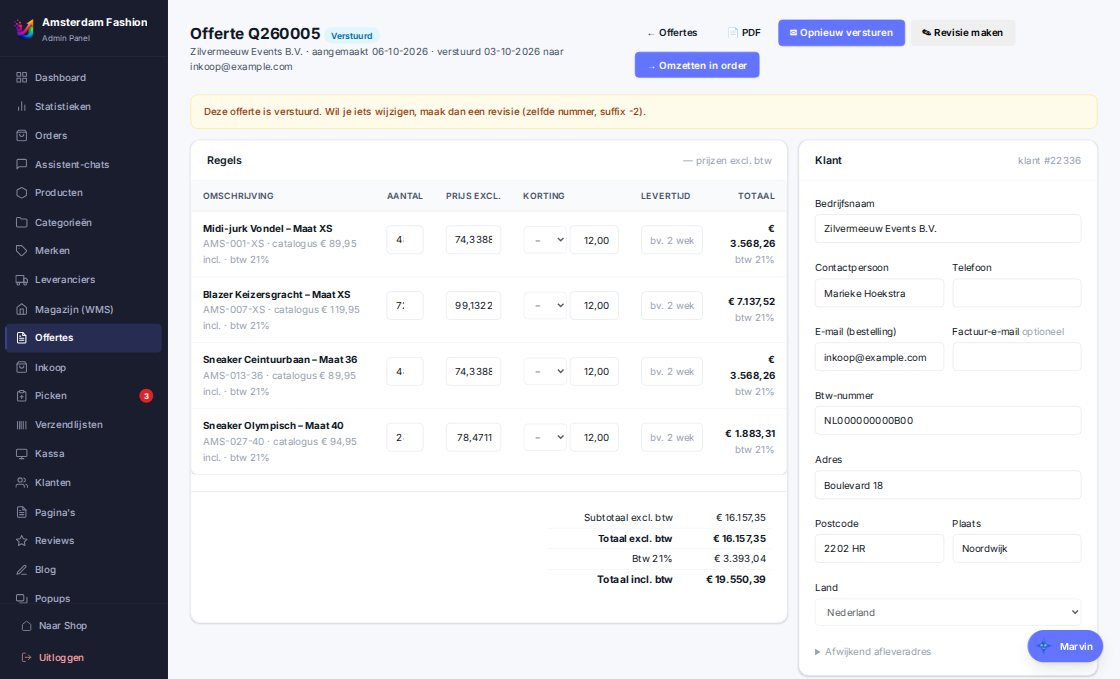Click the Pagina's file icon
Image resolution: width=1120 pixels, height=679 pixels.
tap(21, 512)
